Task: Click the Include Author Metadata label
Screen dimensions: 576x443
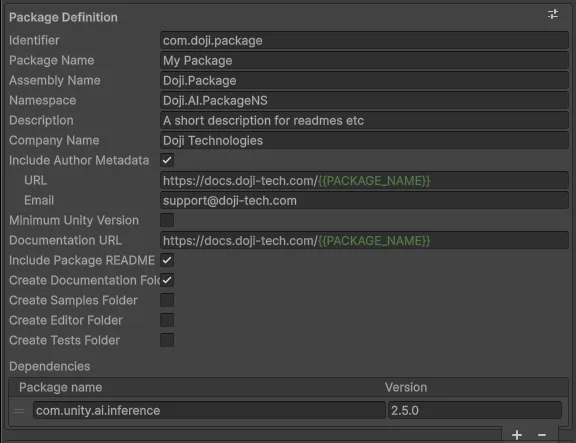Action: [79, 160]
